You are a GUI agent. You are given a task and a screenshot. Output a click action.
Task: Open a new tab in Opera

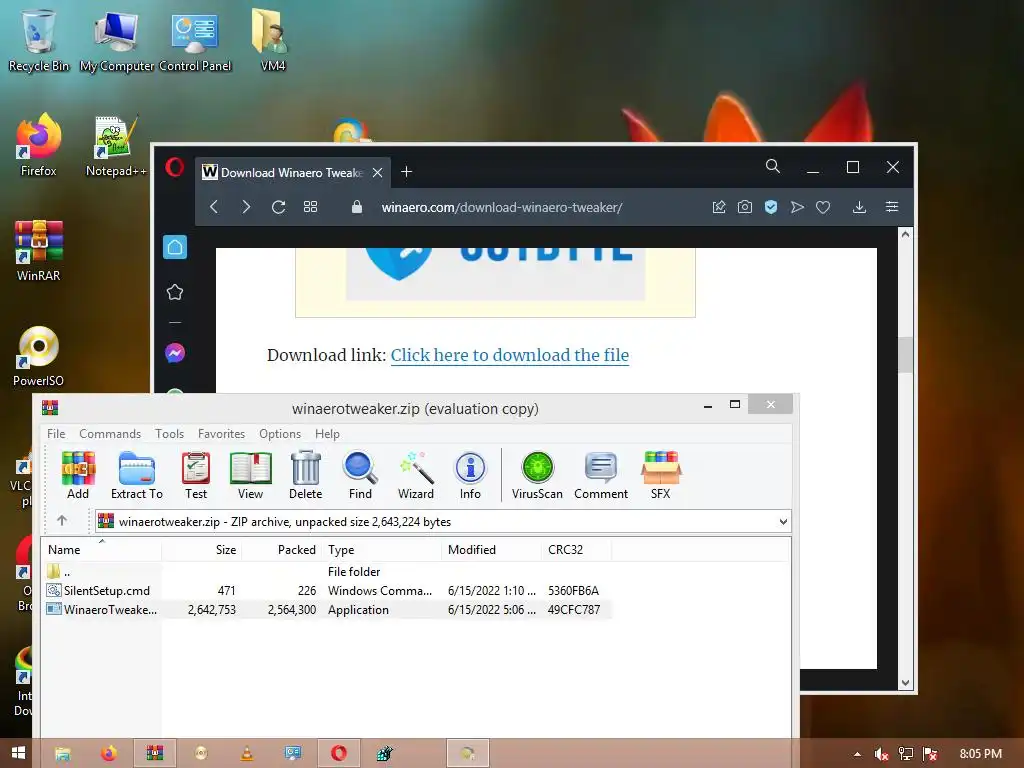coord(406,172)
